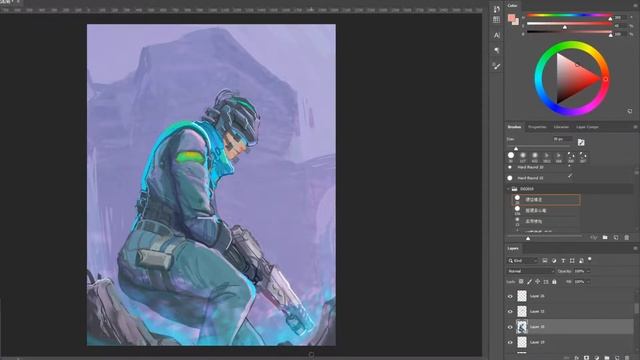640x360 pixels.
Task: Filter layers by smart objects icon
Action: (581, 260)
